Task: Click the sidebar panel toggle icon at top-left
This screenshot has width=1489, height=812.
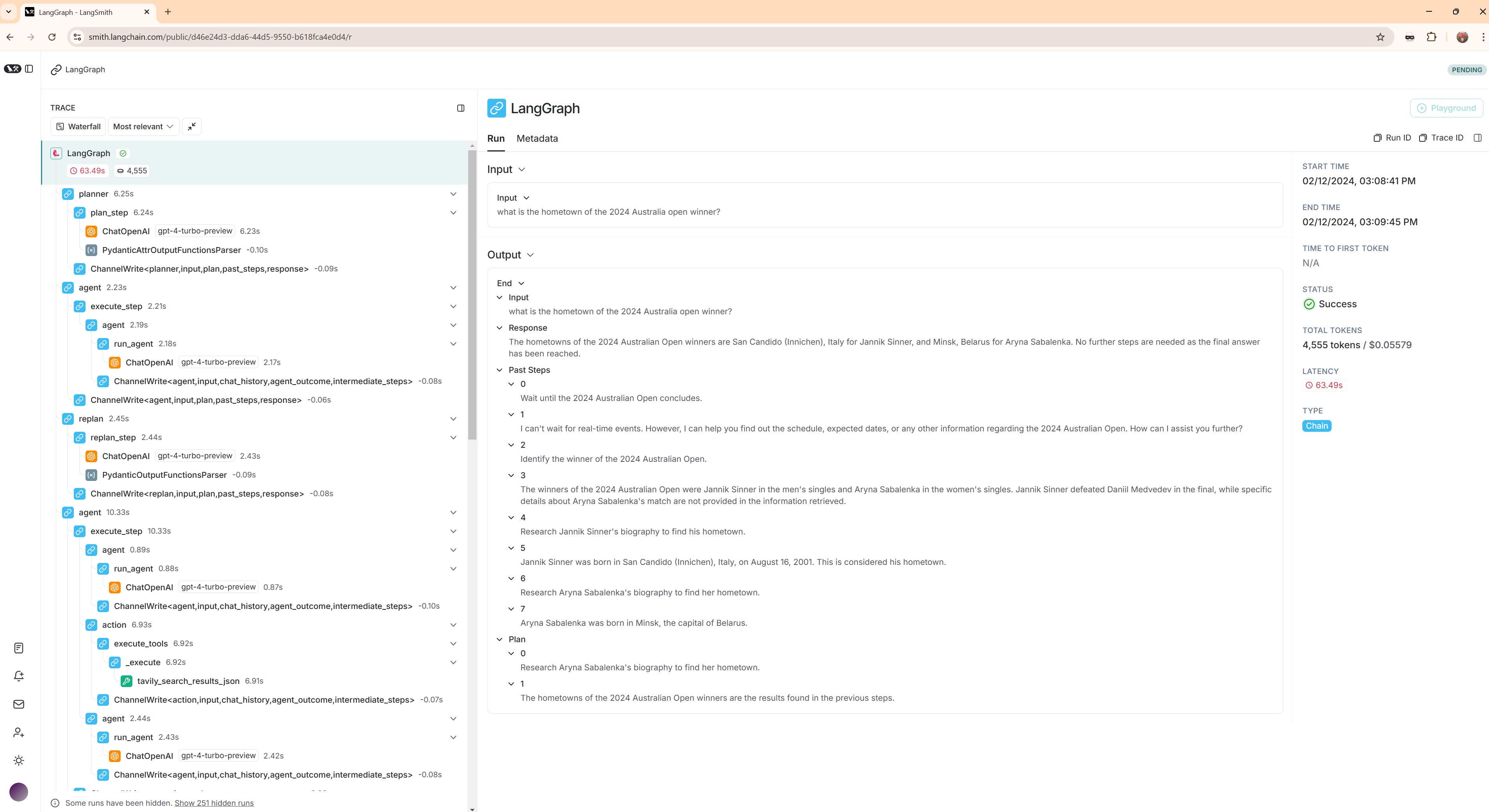Action: (29, 69)
